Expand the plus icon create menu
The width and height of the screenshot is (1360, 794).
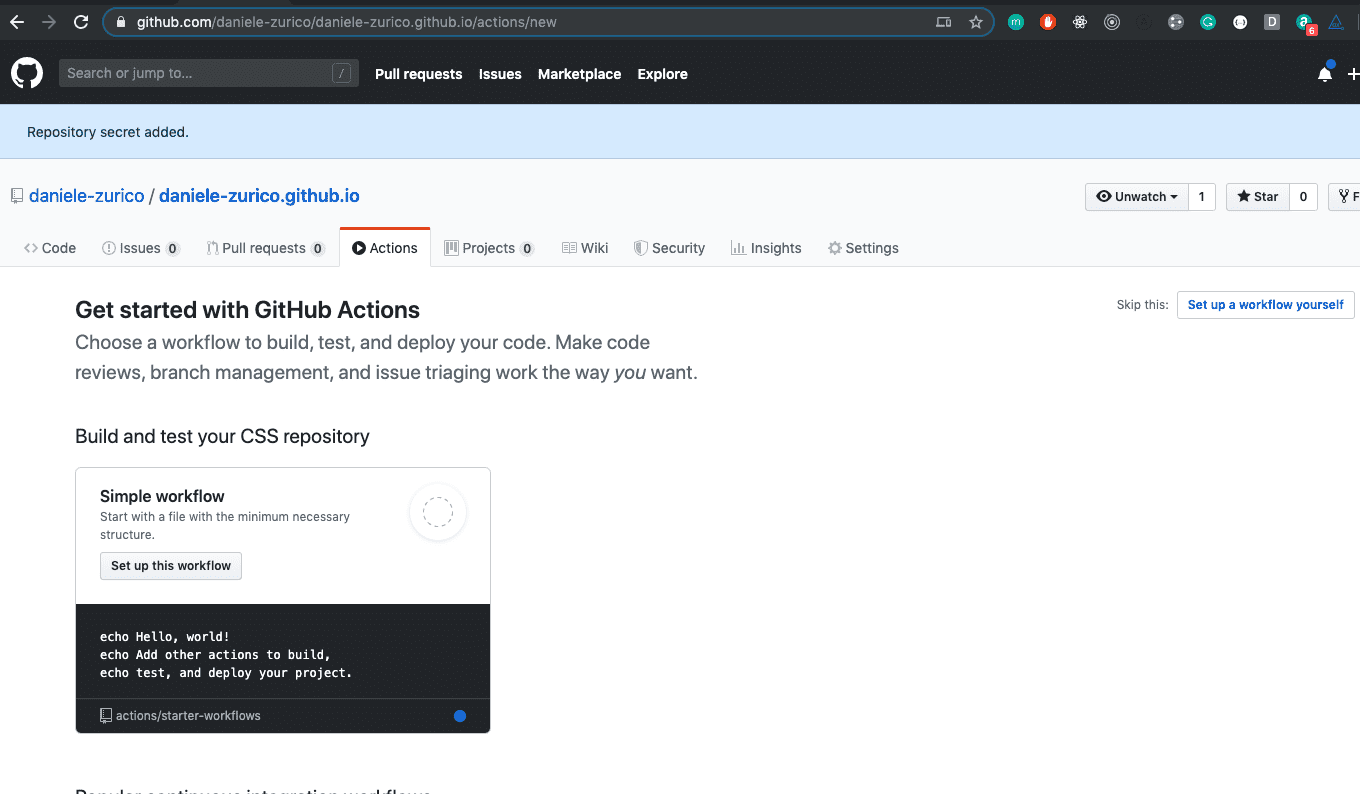pos(1352,73)
